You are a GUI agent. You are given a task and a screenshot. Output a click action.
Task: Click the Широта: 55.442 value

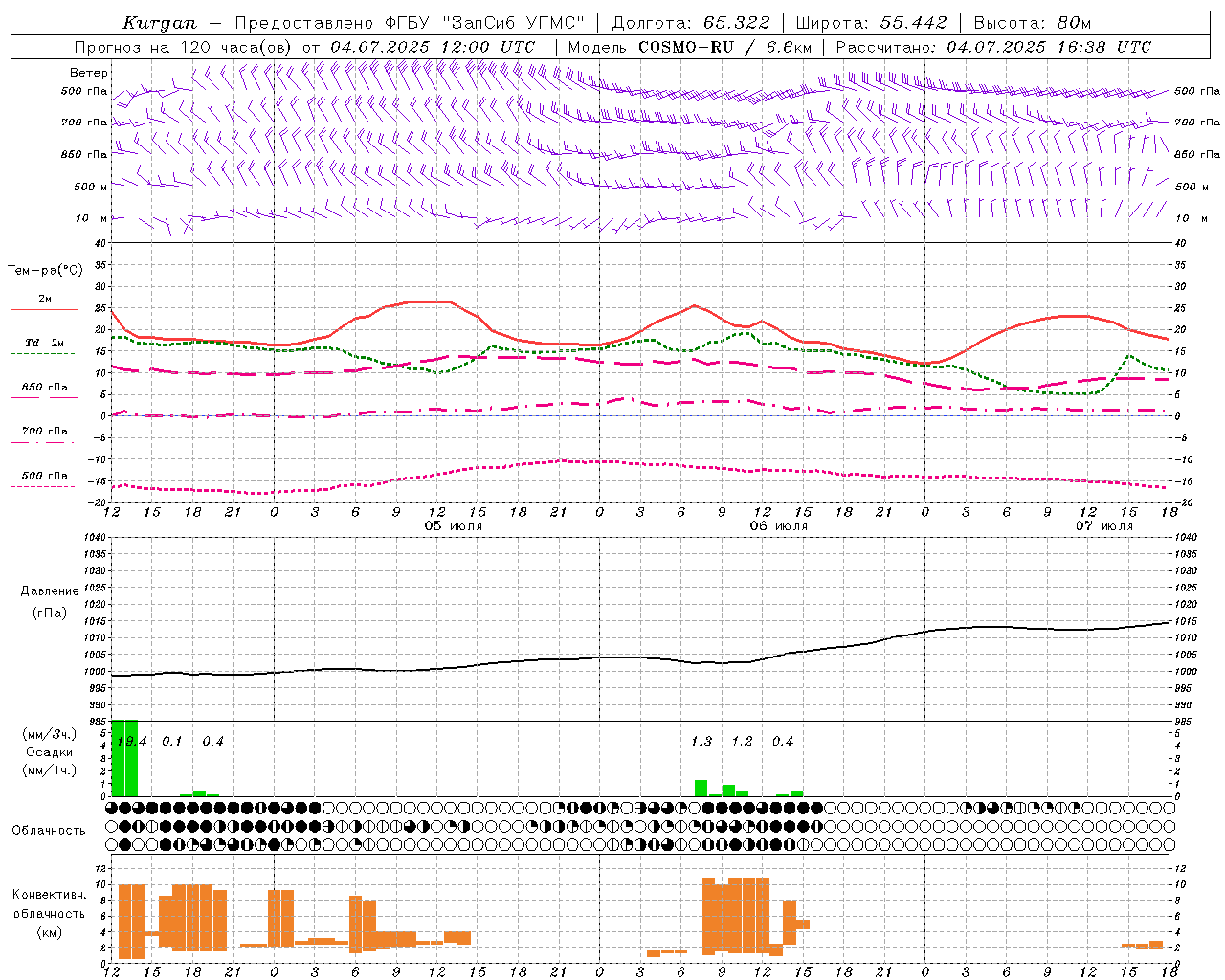point(872,23)
